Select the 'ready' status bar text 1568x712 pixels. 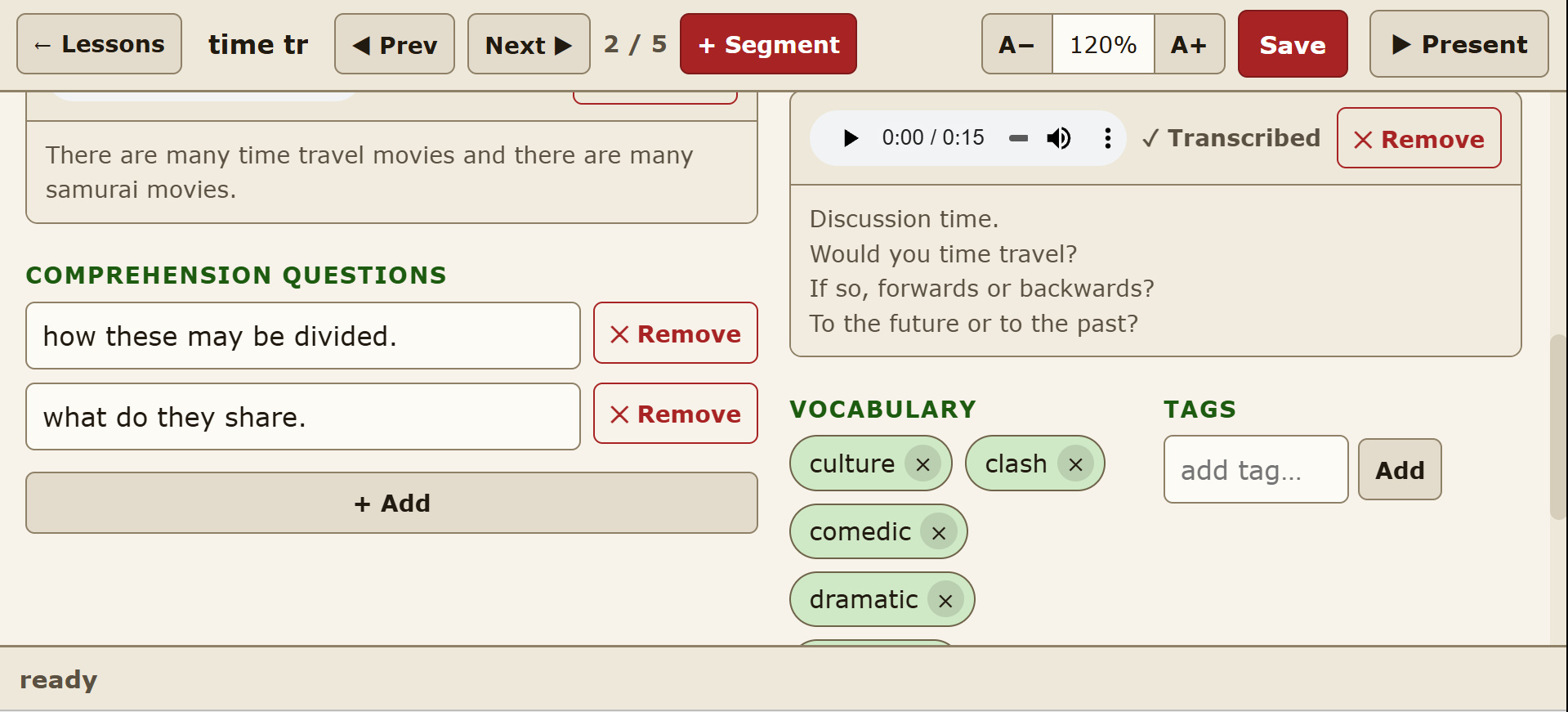(x=58, y=680)
